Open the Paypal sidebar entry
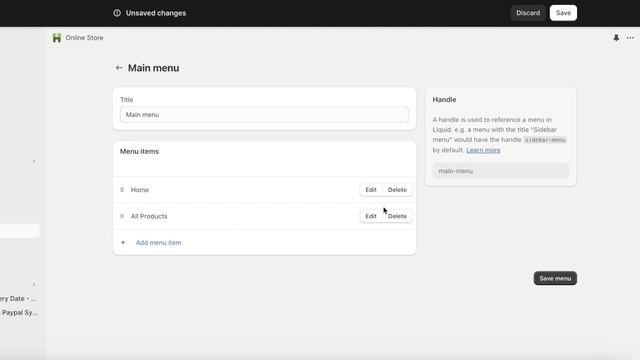The image size is (640, 360). click(19, 312)
